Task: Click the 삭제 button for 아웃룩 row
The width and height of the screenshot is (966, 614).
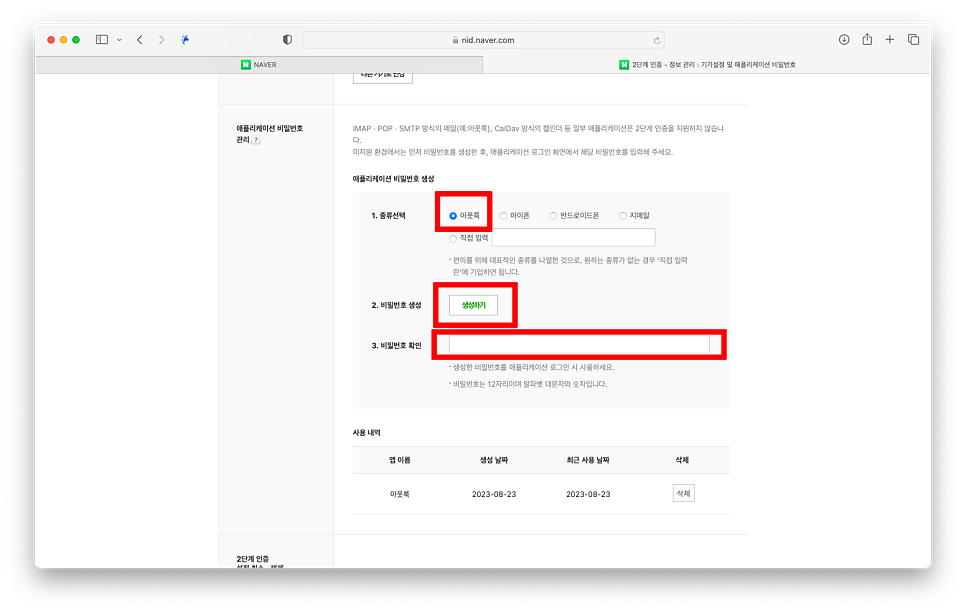Action: pos(683,493)
